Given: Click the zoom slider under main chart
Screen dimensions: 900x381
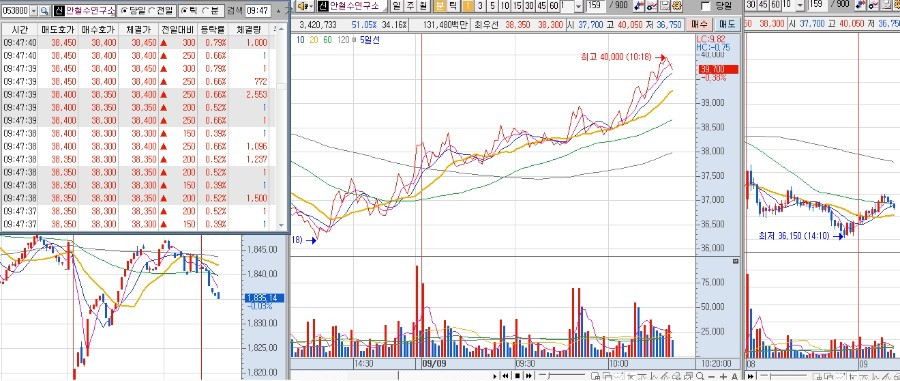Looking at the screenshot, I should 563,376.
